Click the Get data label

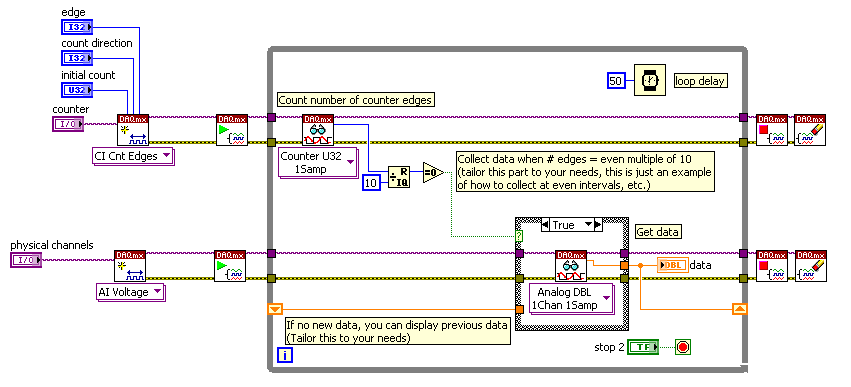(x=658, y=232)
